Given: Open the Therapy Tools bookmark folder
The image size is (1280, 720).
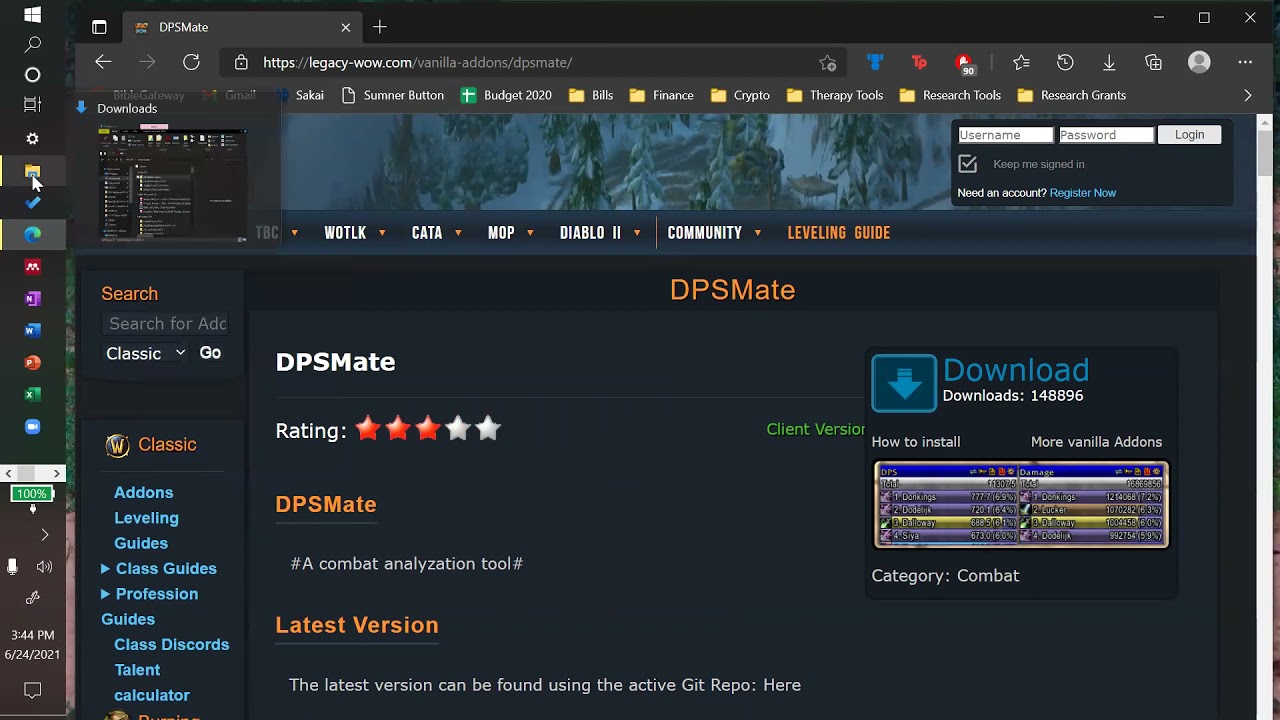Looking at the screenshot, I should 835,95.
